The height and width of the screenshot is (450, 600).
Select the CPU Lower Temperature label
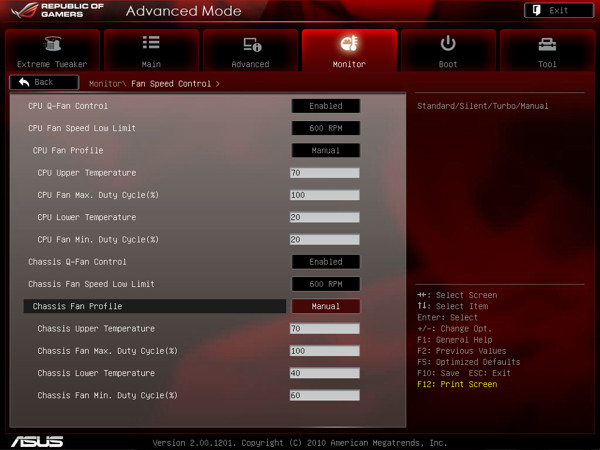(x=86, y=217)
